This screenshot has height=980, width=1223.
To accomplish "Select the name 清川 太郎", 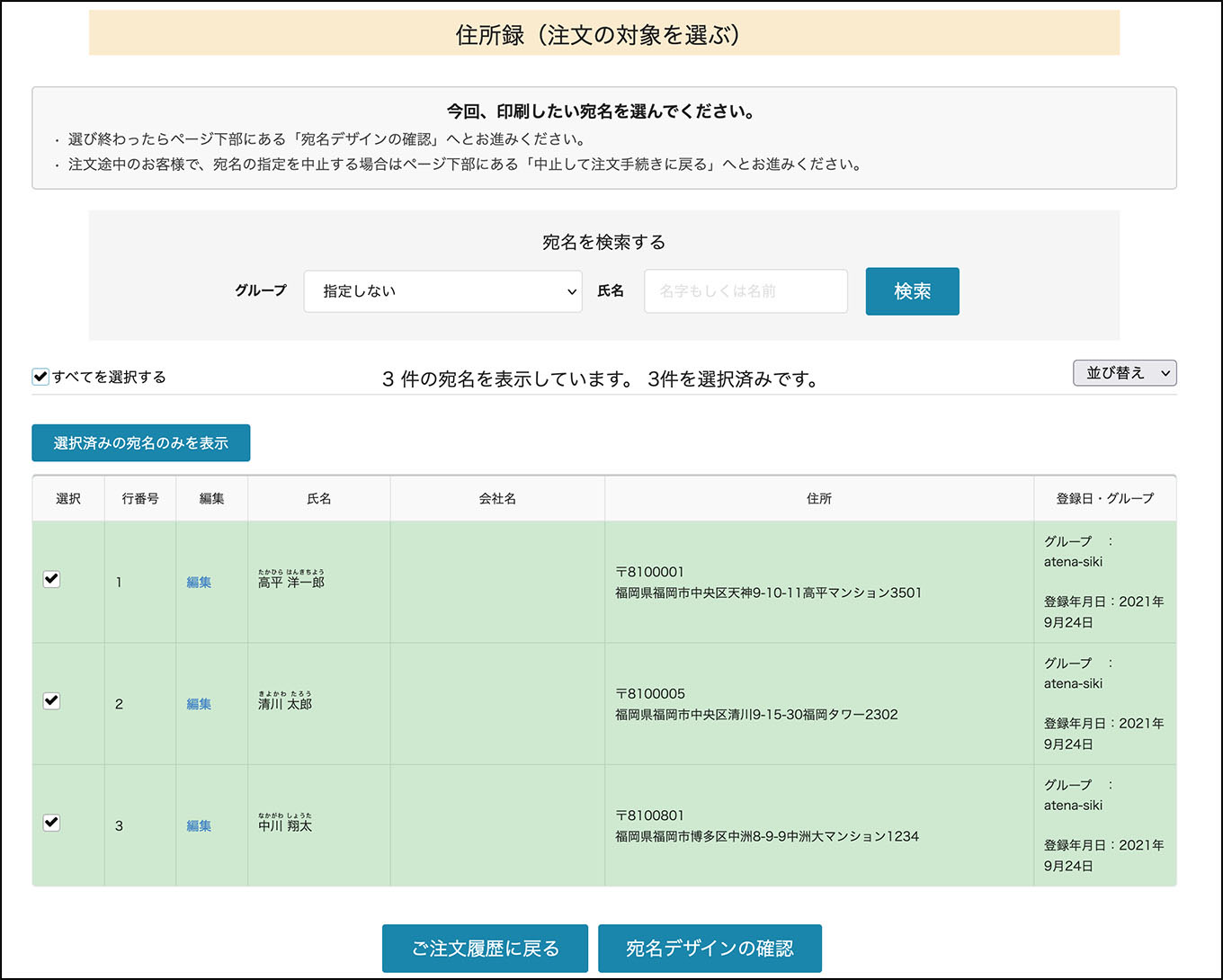I will [x=285, y=704].
